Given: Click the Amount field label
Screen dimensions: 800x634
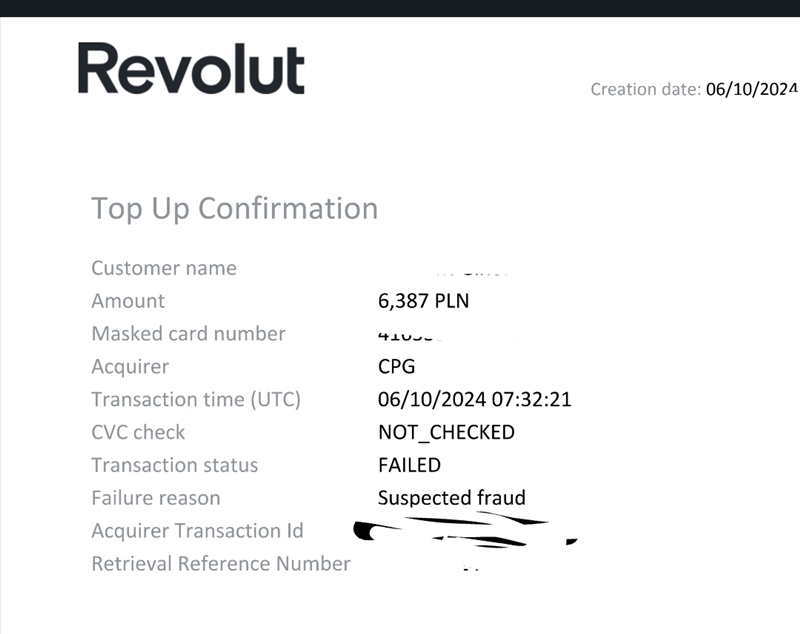Looking at the screenshot, I should pos(128,301).
